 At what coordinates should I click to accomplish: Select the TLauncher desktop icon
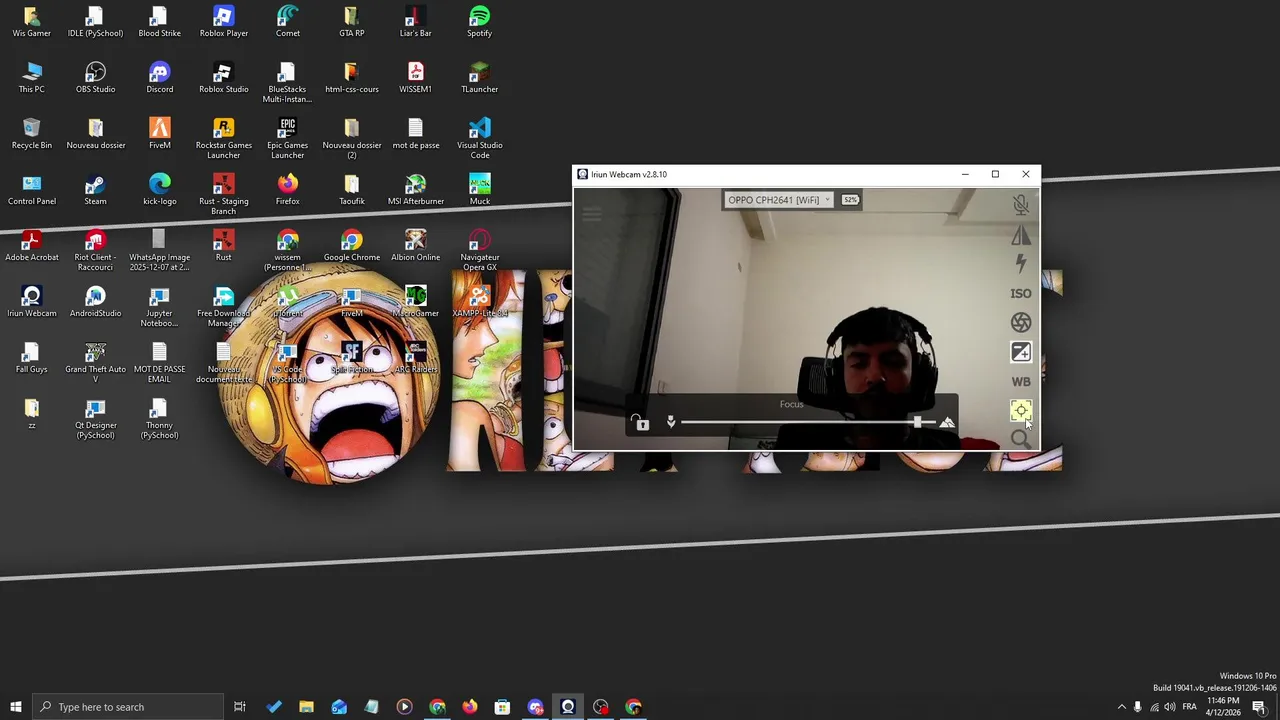click(x=479, y=78)
